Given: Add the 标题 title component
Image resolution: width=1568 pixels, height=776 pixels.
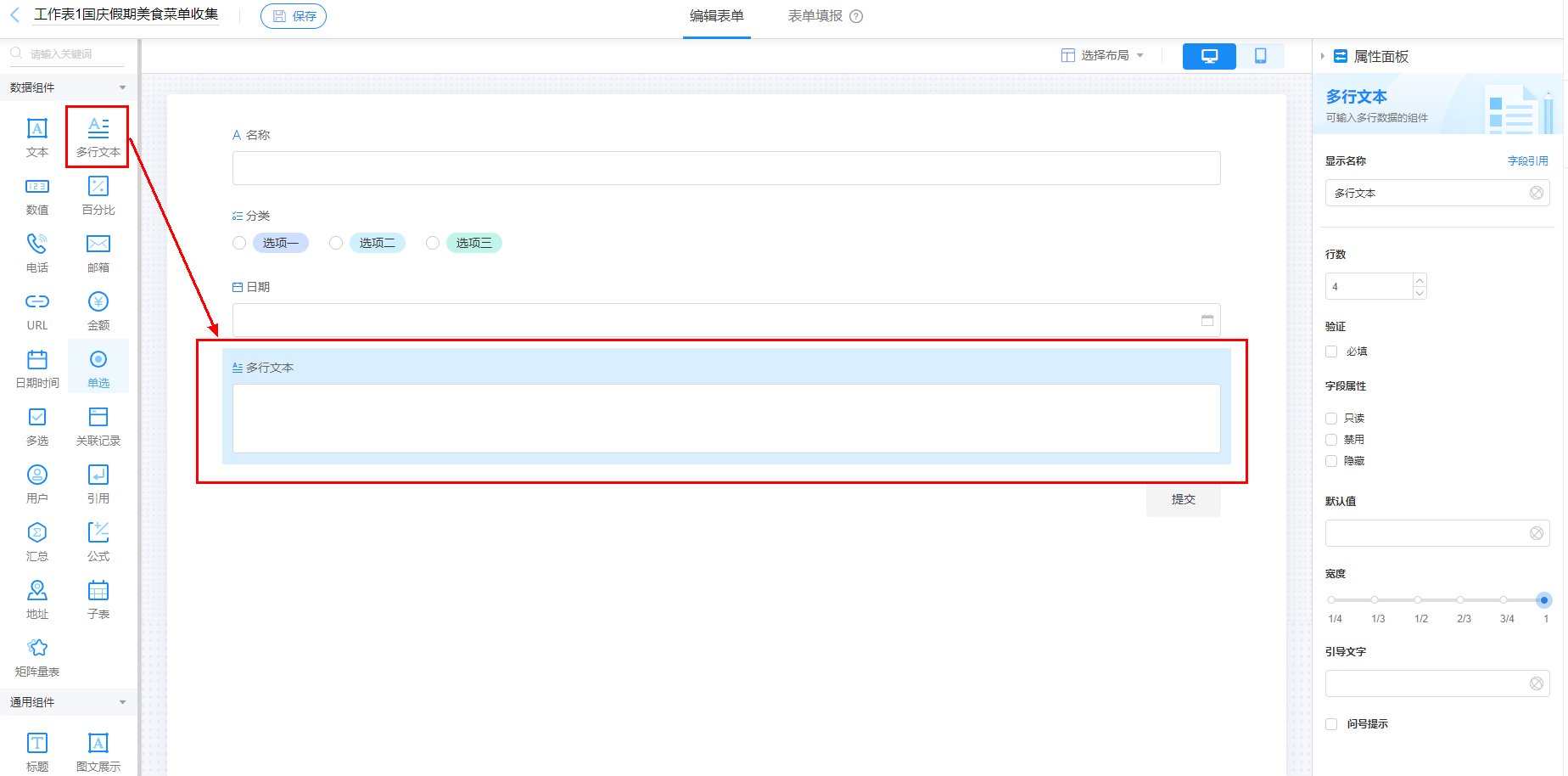Looking at the screenshot, I should click(37, 753).
